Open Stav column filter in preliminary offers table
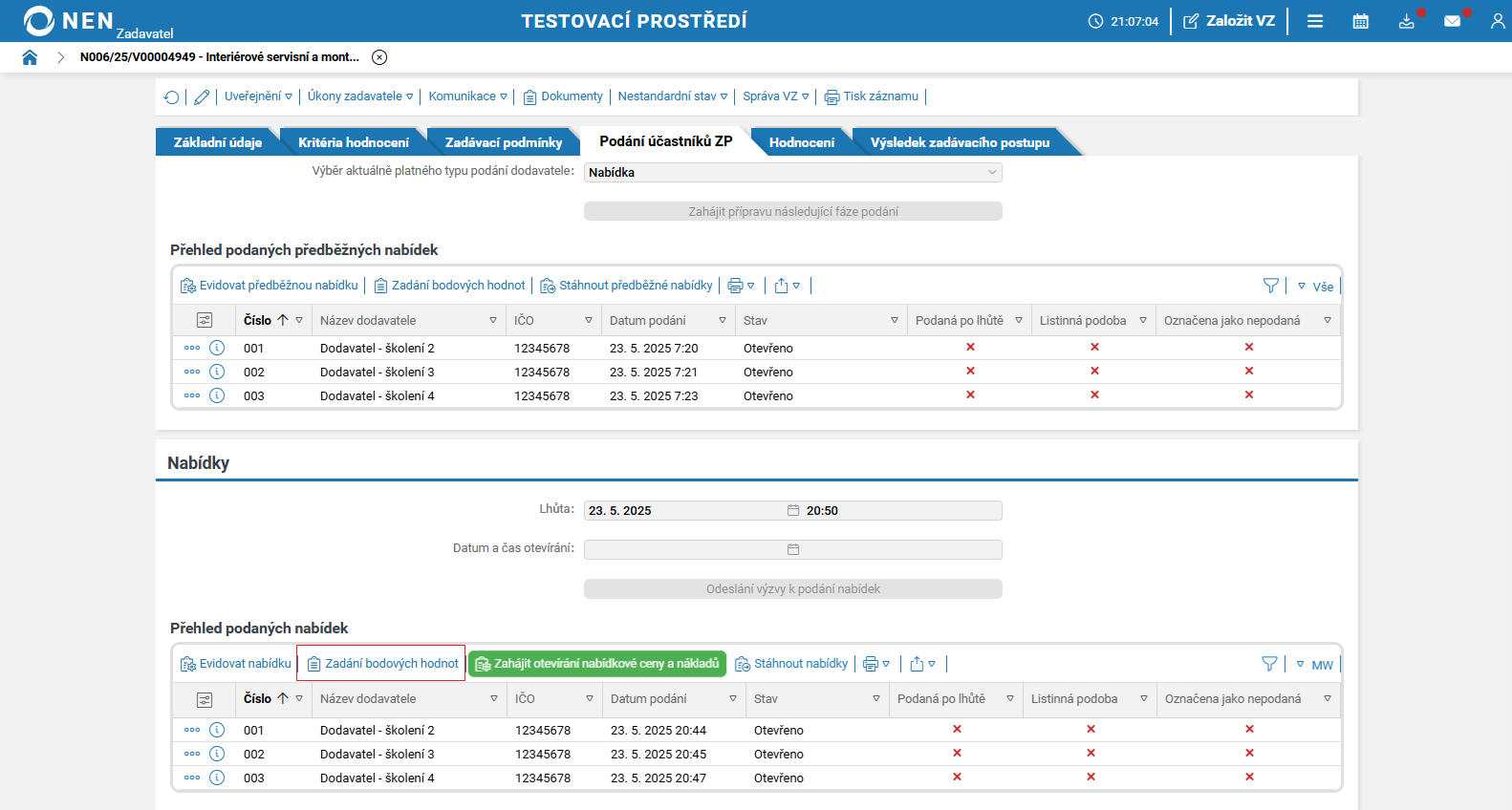 point(894,321)
